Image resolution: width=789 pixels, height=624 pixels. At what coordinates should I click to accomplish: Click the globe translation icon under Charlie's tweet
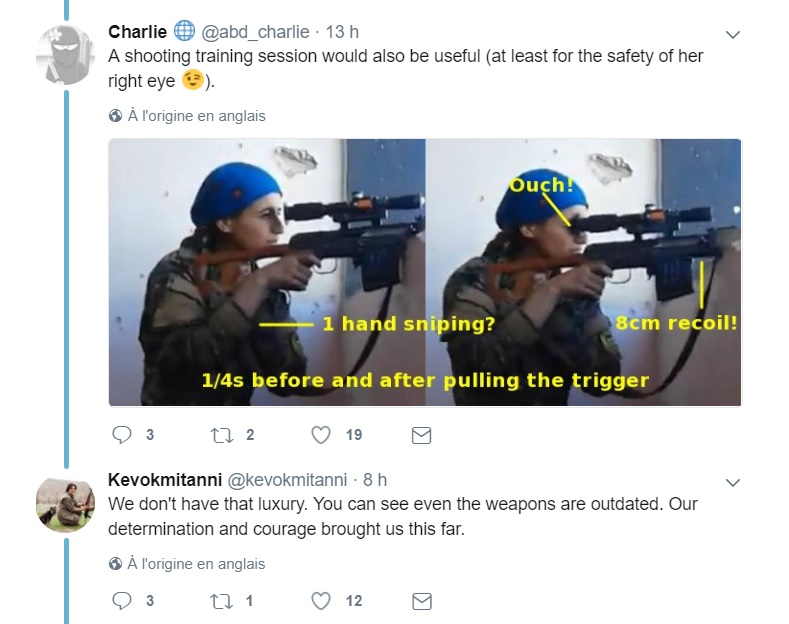(x=115, y=116)
